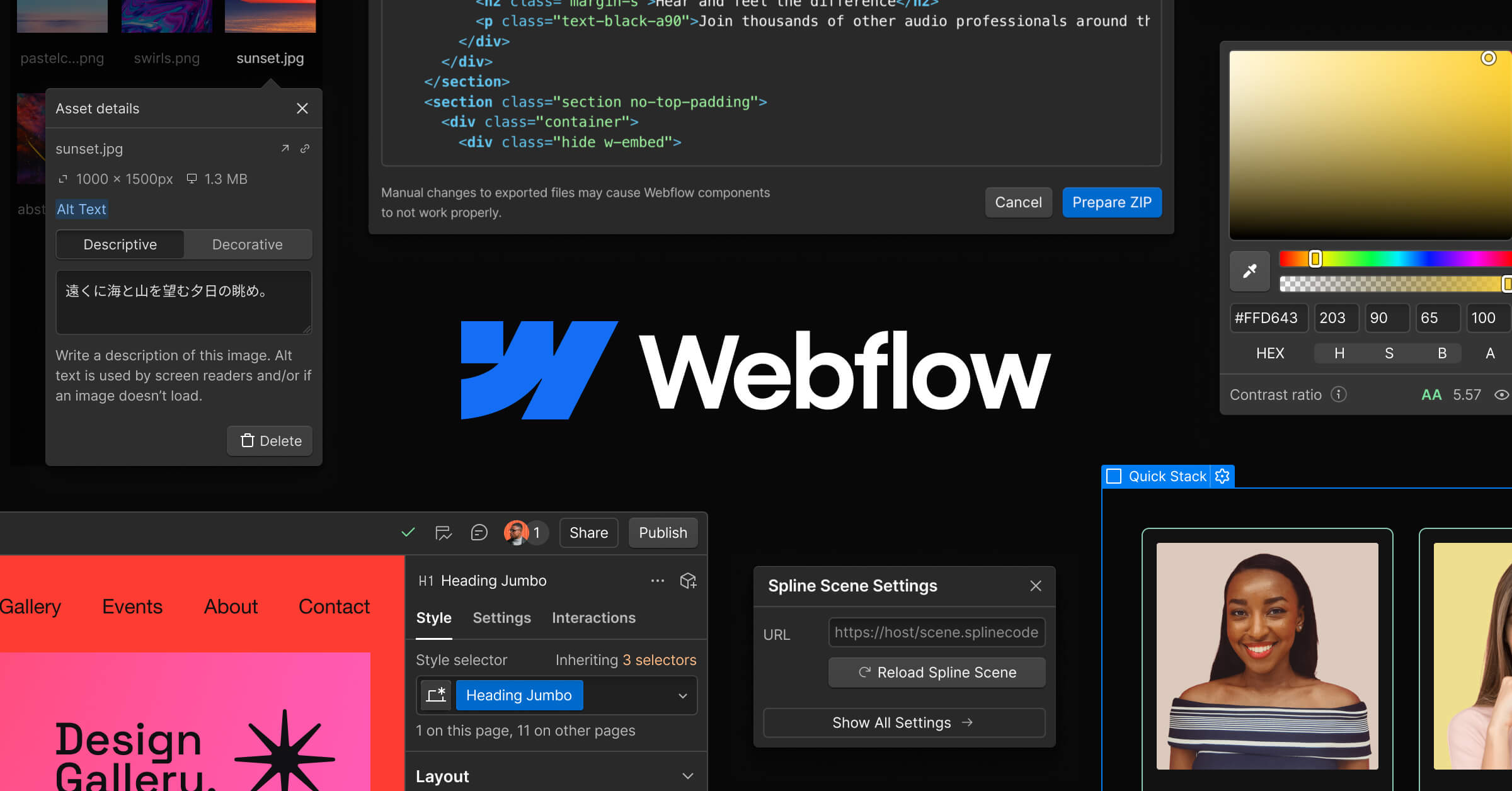Viewport: 1512px width, 791px height.
Task: Click the copy link icon for sunset.jpg
Action: point(307,149)
